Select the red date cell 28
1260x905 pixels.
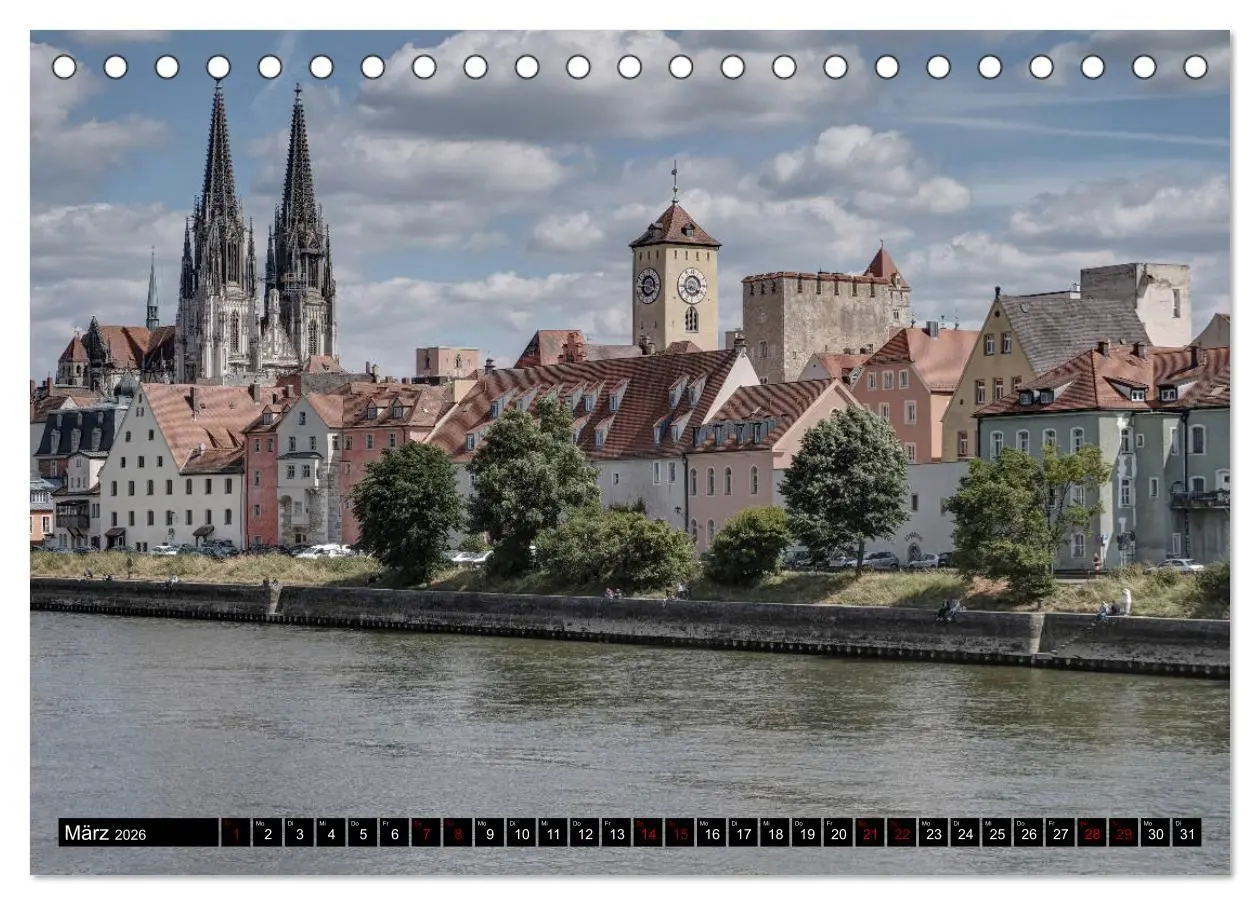(x=1091, y=833)
